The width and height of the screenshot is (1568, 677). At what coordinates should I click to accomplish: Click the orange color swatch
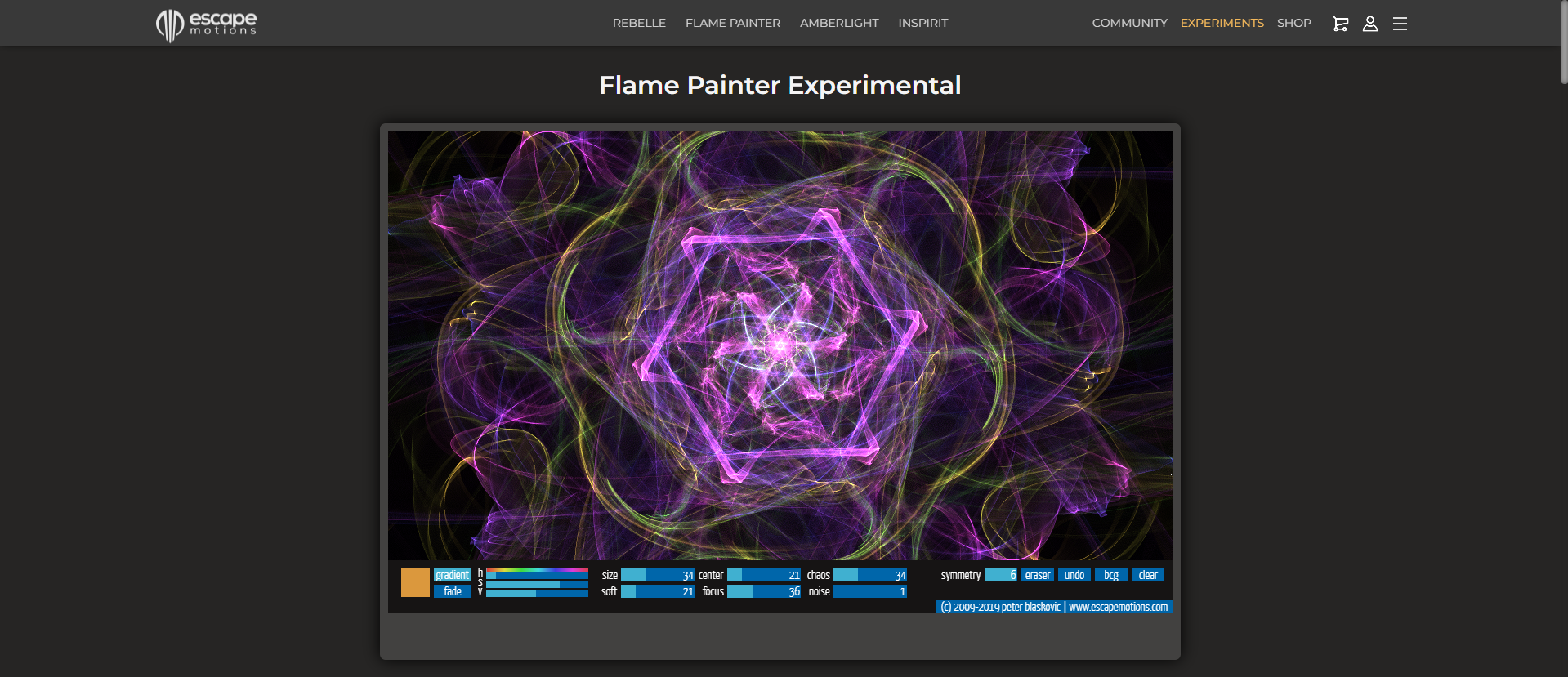415,582
